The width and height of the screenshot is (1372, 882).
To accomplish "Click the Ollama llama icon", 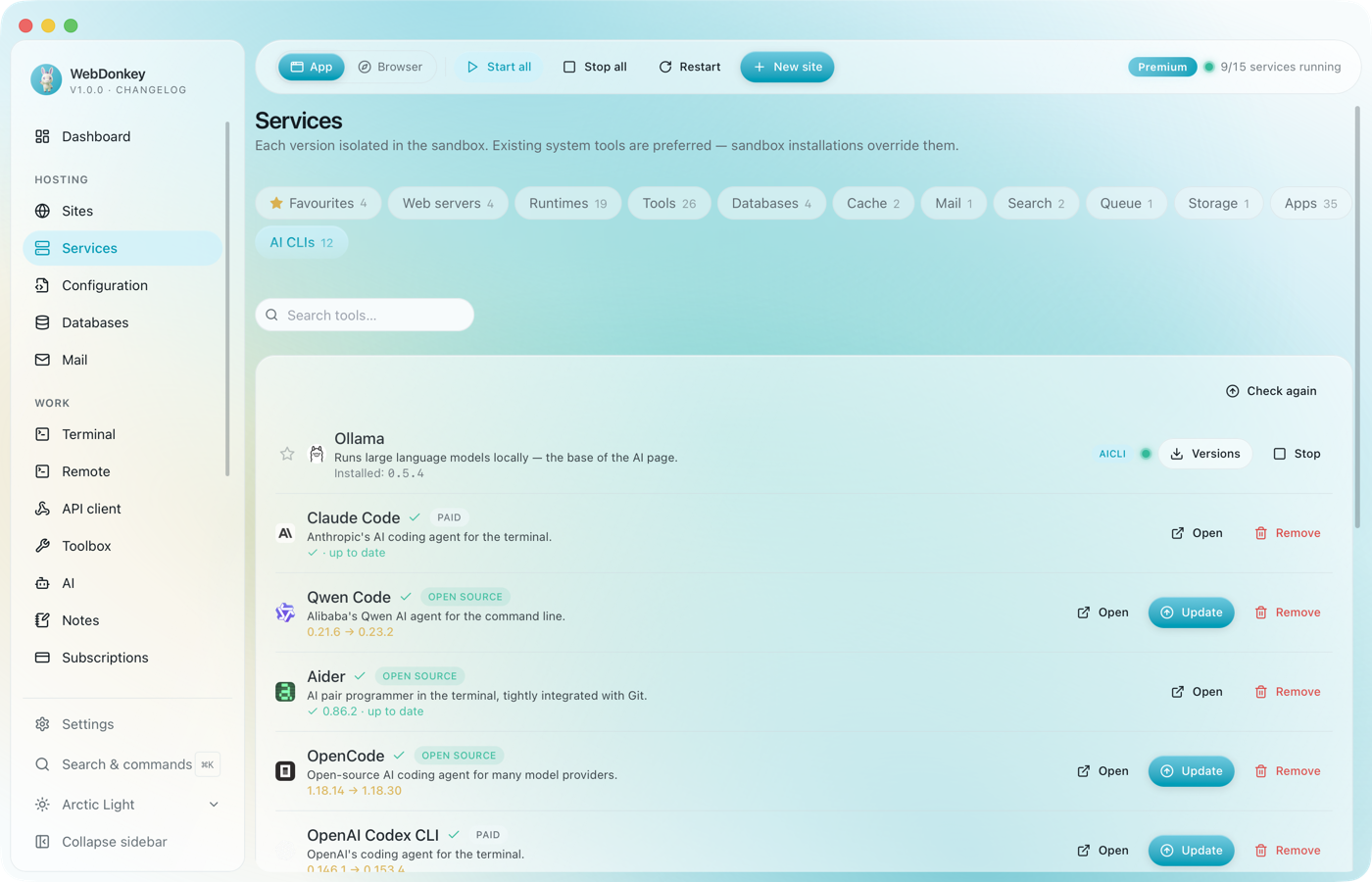I will click(317, 454).
